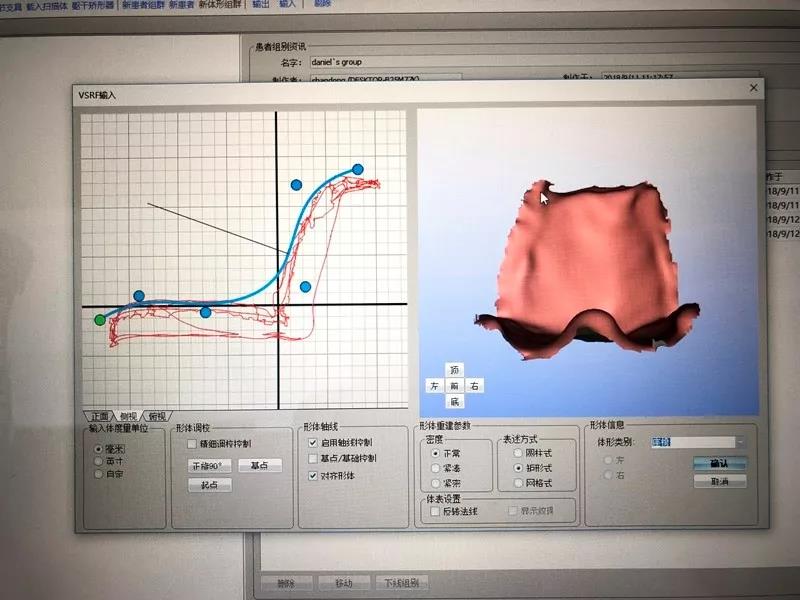Click the 顶 (top) view button
This screenshot has height=600, width=800.
pos(454,370)
